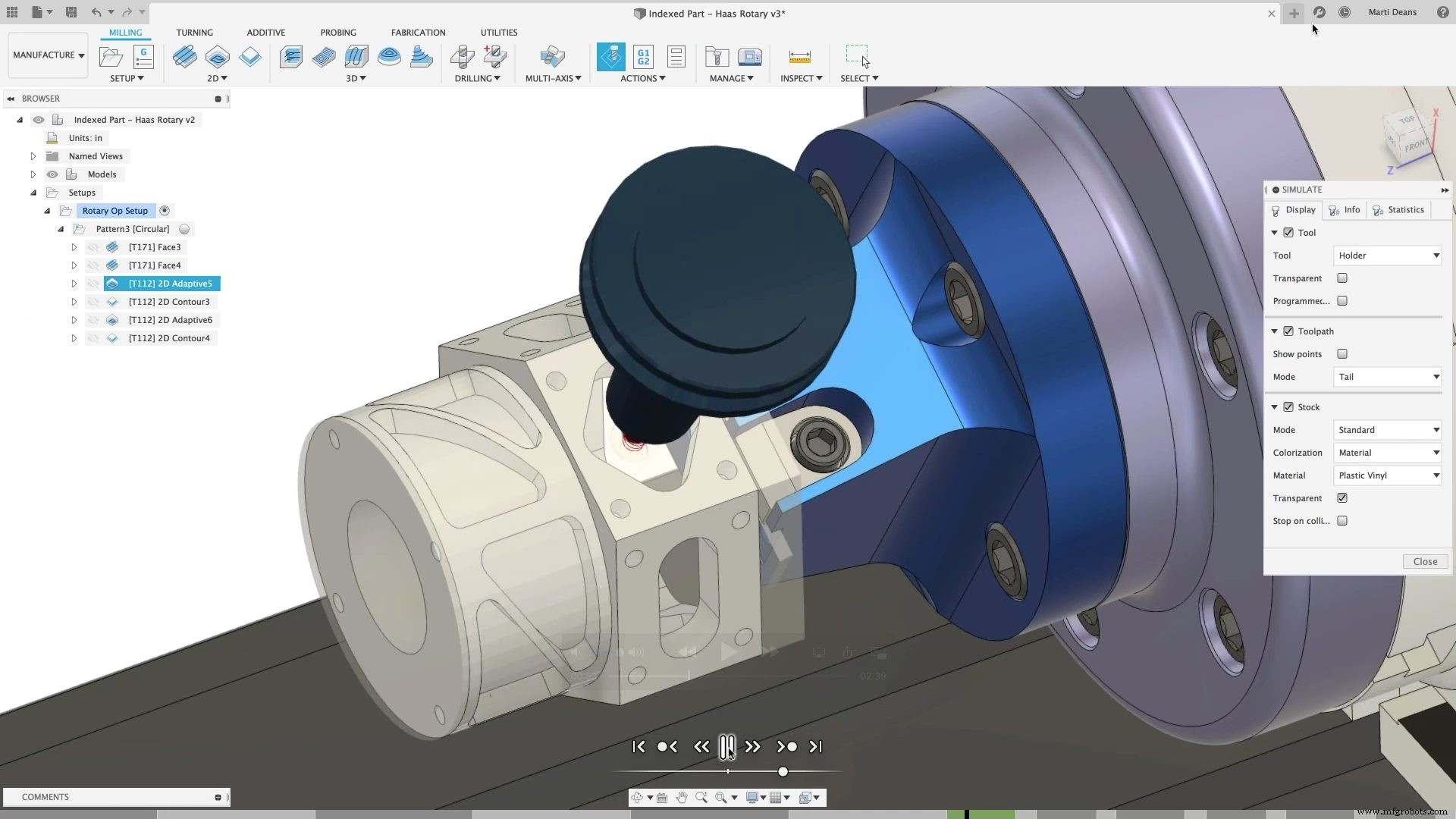This screenshot has width=1456, height=819.
Task: Open the Tool dropdown set to Holder
Action: (x=1387, y=256)
